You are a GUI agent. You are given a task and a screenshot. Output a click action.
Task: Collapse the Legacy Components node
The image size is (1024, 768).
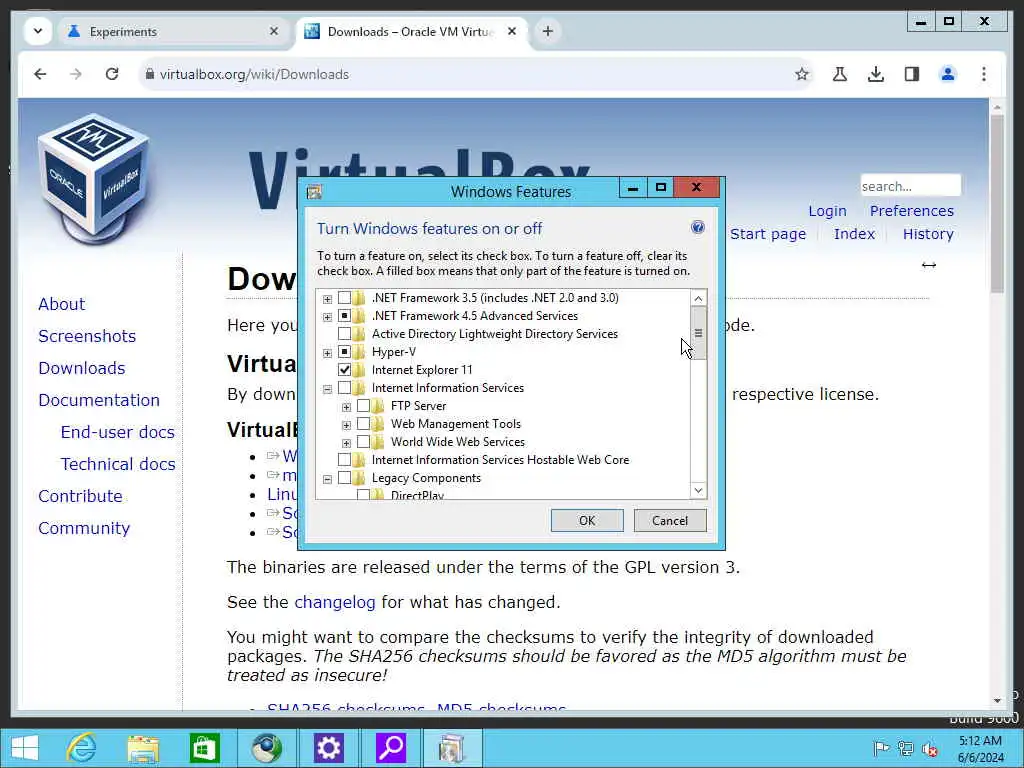click(x=327, y=479)
